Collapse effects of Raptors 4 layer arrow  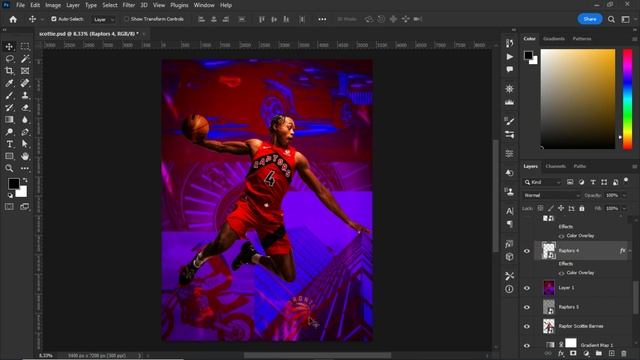click(x=630, y=251)
